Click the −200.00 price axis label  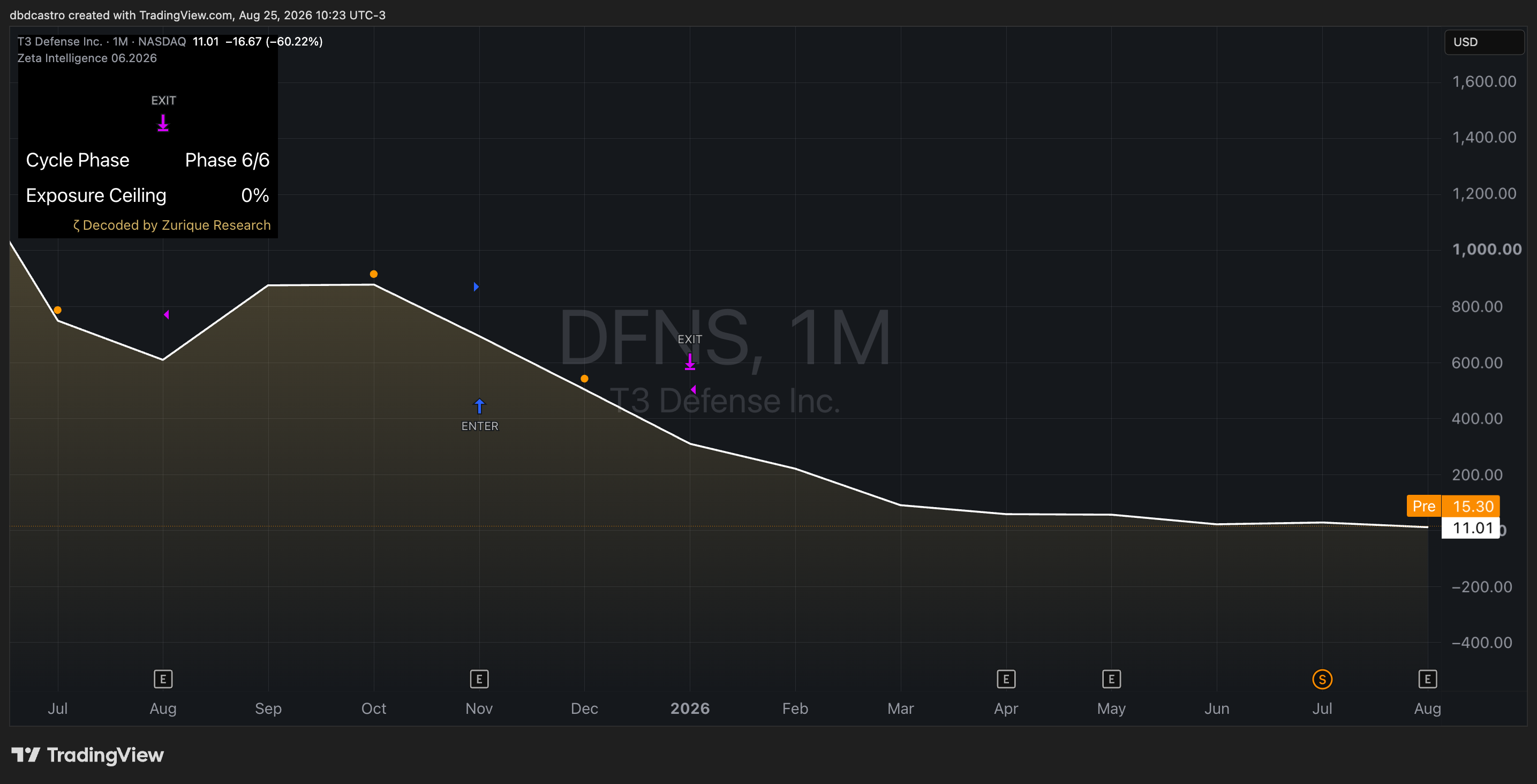1481,587
